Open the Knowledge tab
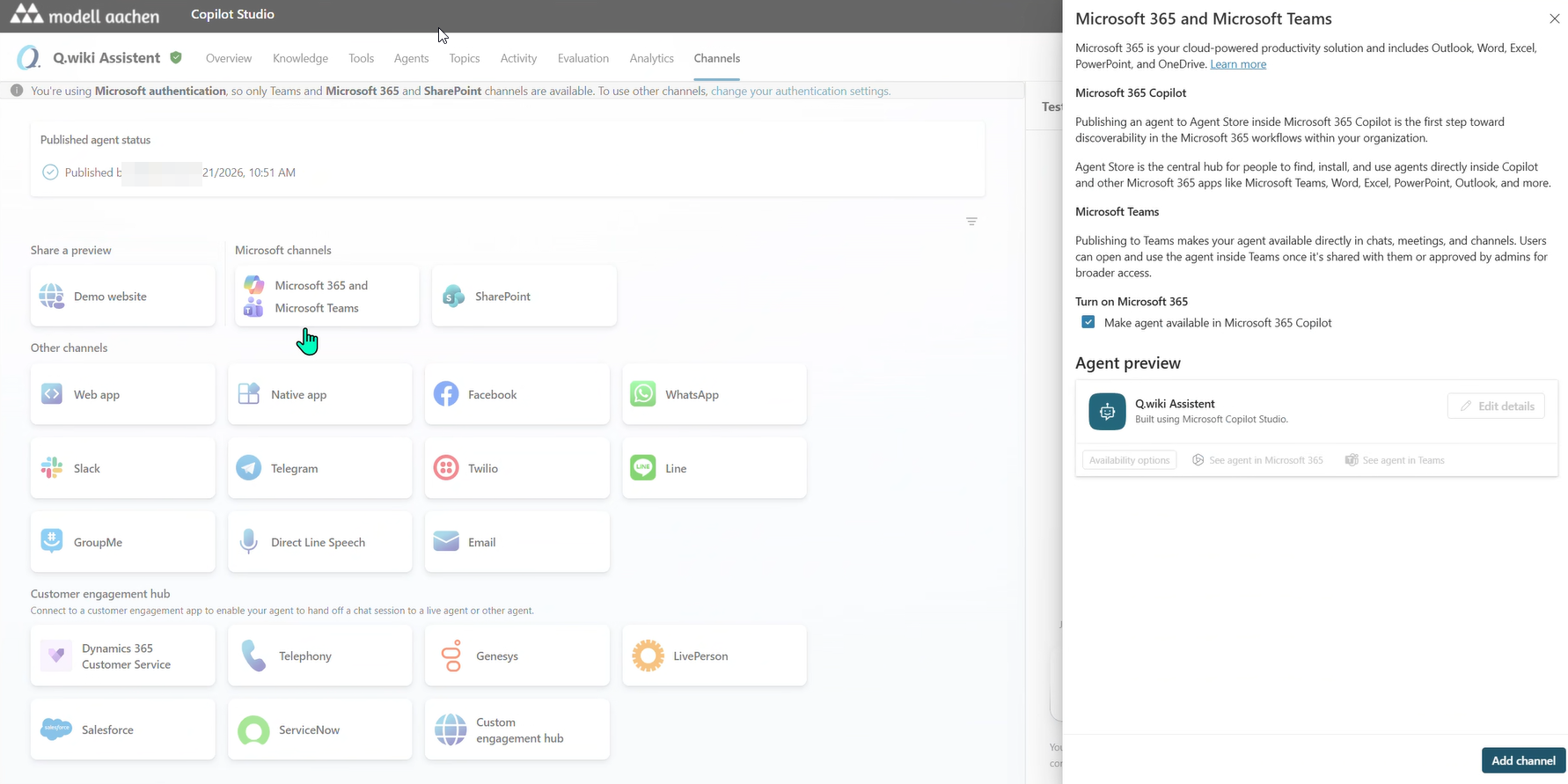 tap(300, 58)
